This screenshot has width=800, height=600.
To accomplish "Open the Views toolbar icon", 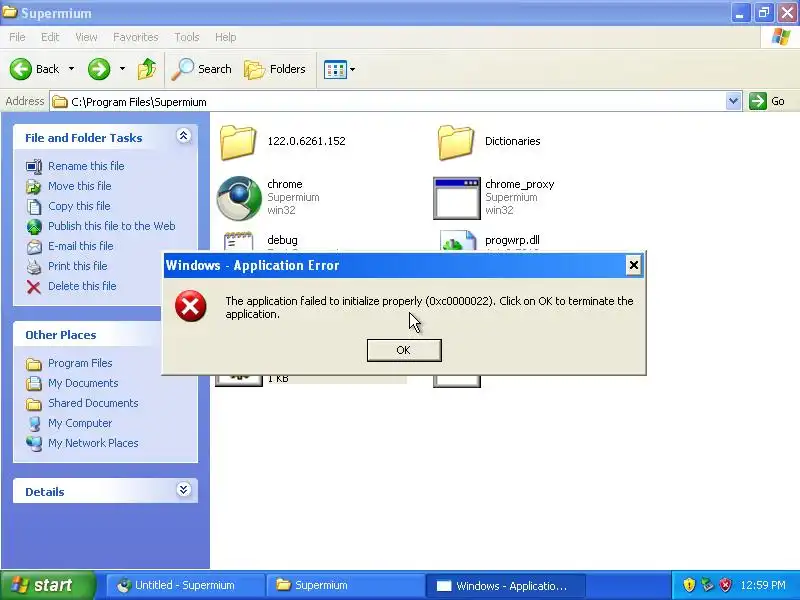I will pos(335,69).
